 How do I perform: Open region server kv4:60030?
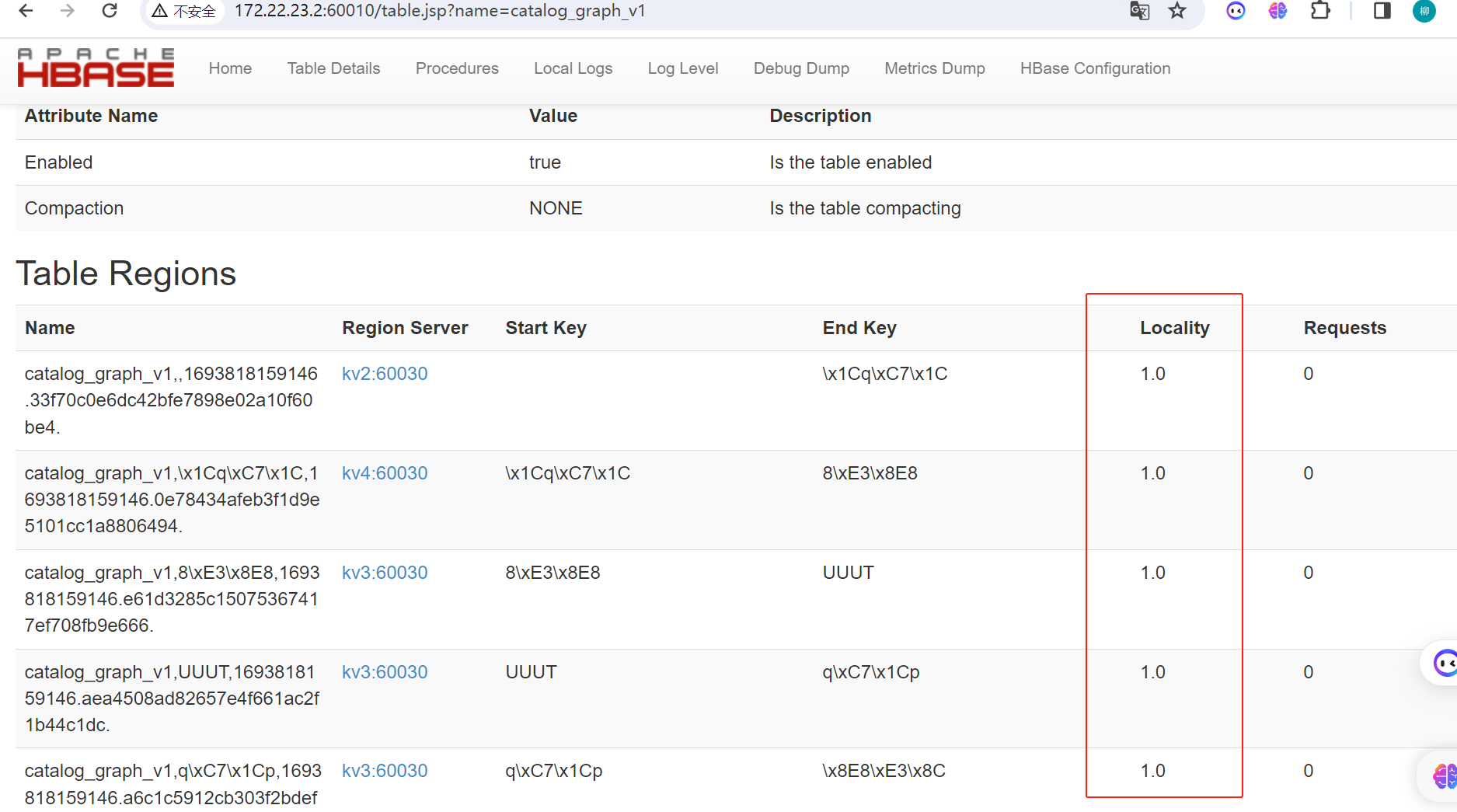click(385, 473)
